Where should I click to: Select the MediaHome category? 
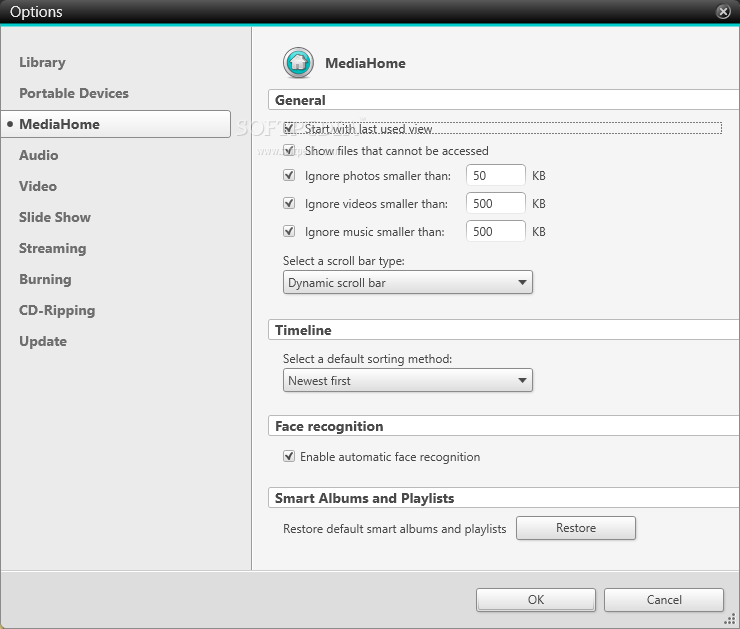pyautogui.click(x=116, y=124)
